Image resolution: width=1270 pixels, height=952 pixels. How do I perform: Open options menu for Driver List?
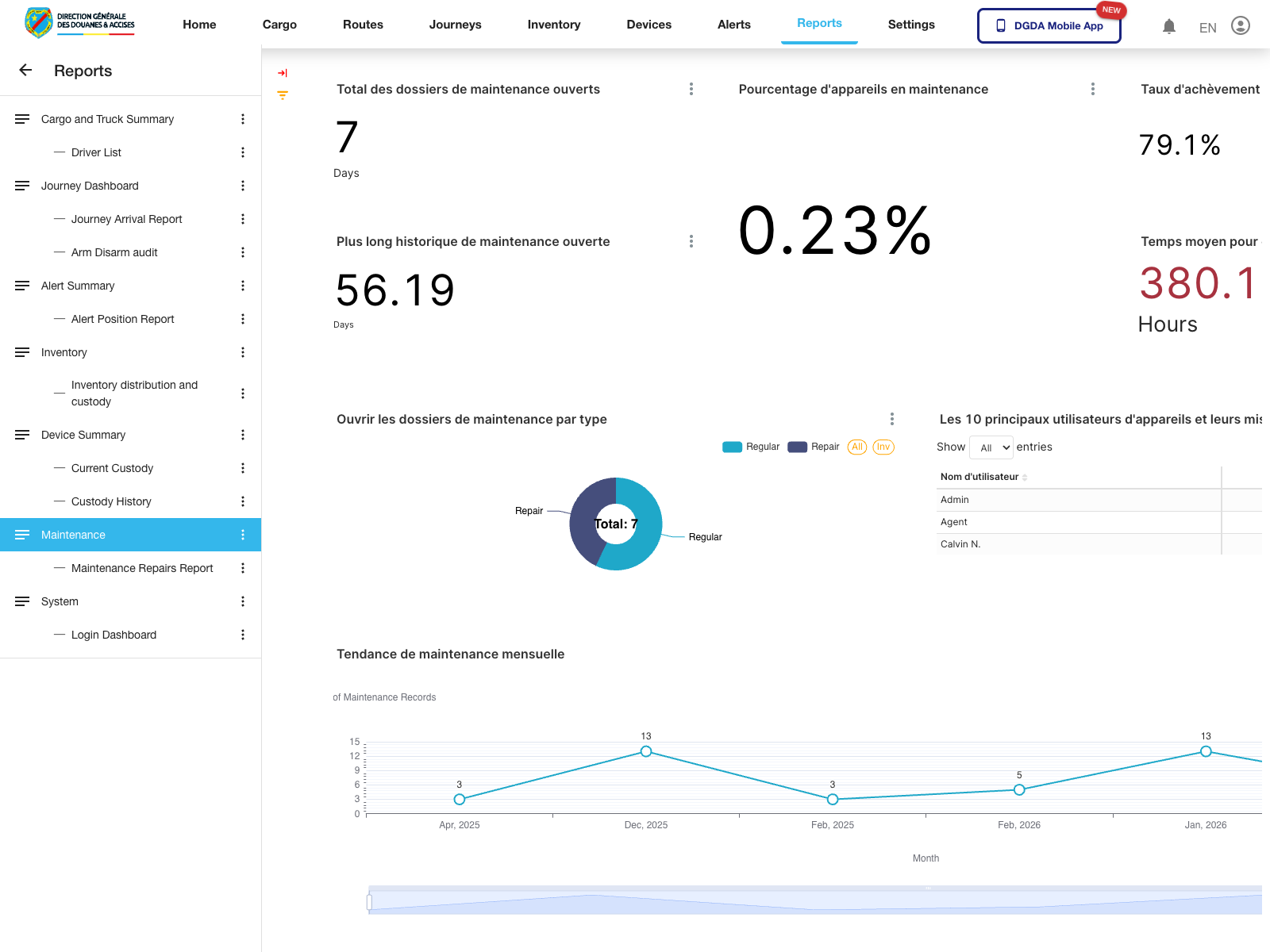coord(243,152)
